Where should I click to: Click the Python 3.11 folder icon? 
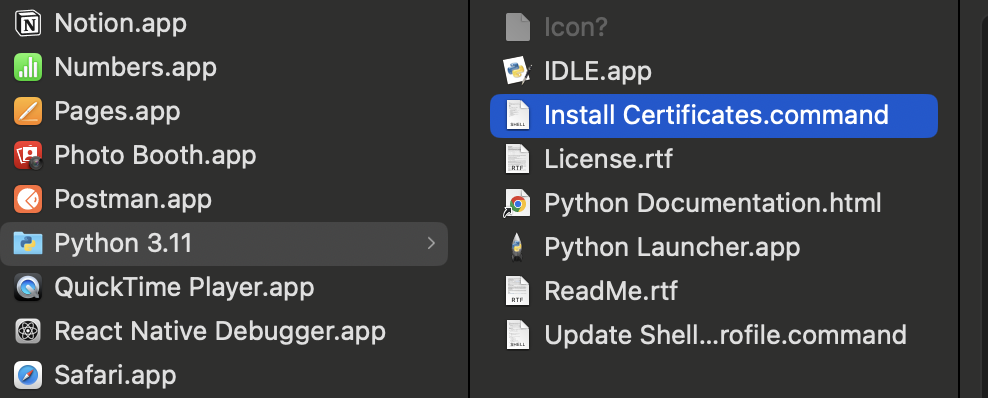pyautogui.click(x=28, y=244)
